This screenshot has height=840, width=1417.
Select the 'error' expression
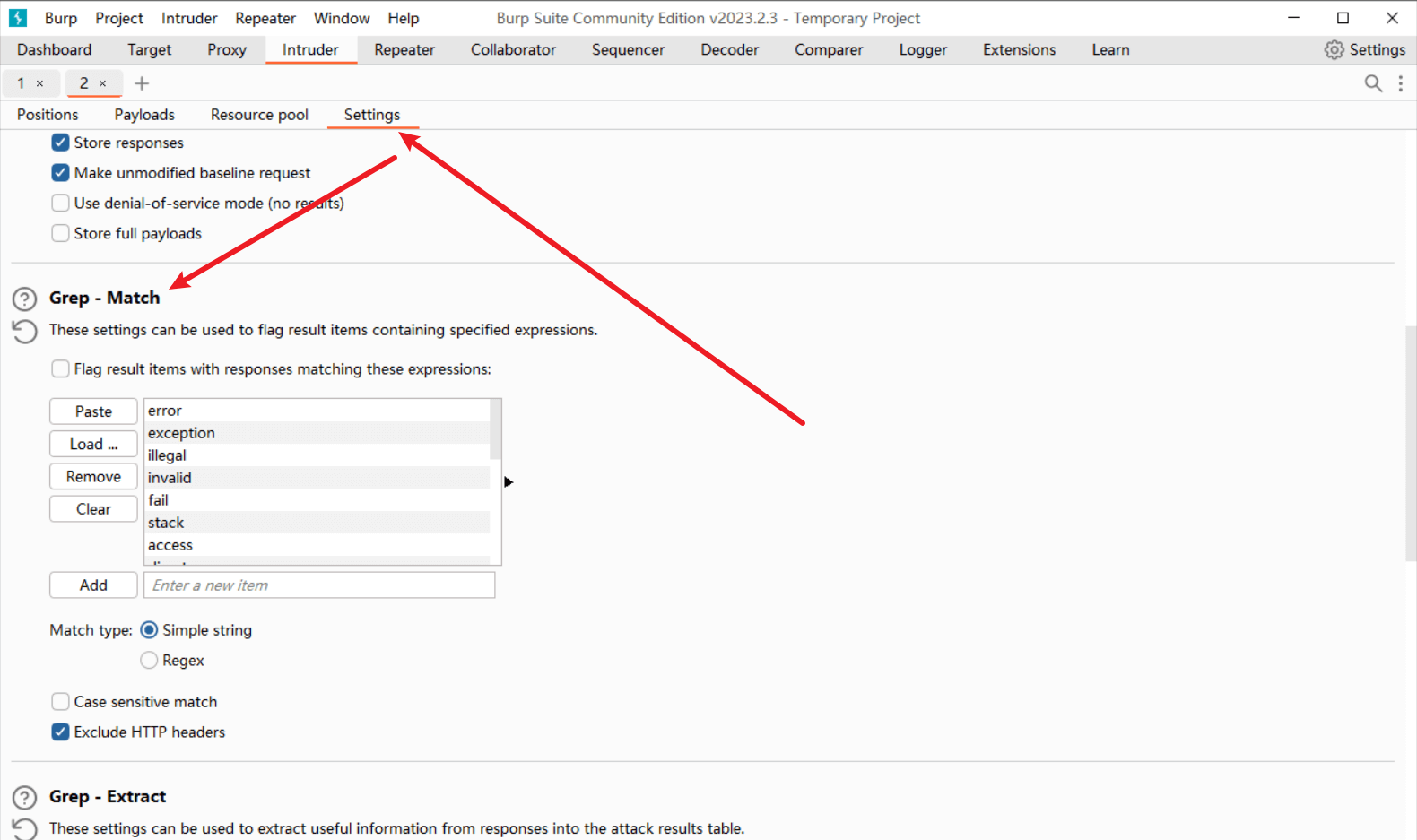point(317,411)
